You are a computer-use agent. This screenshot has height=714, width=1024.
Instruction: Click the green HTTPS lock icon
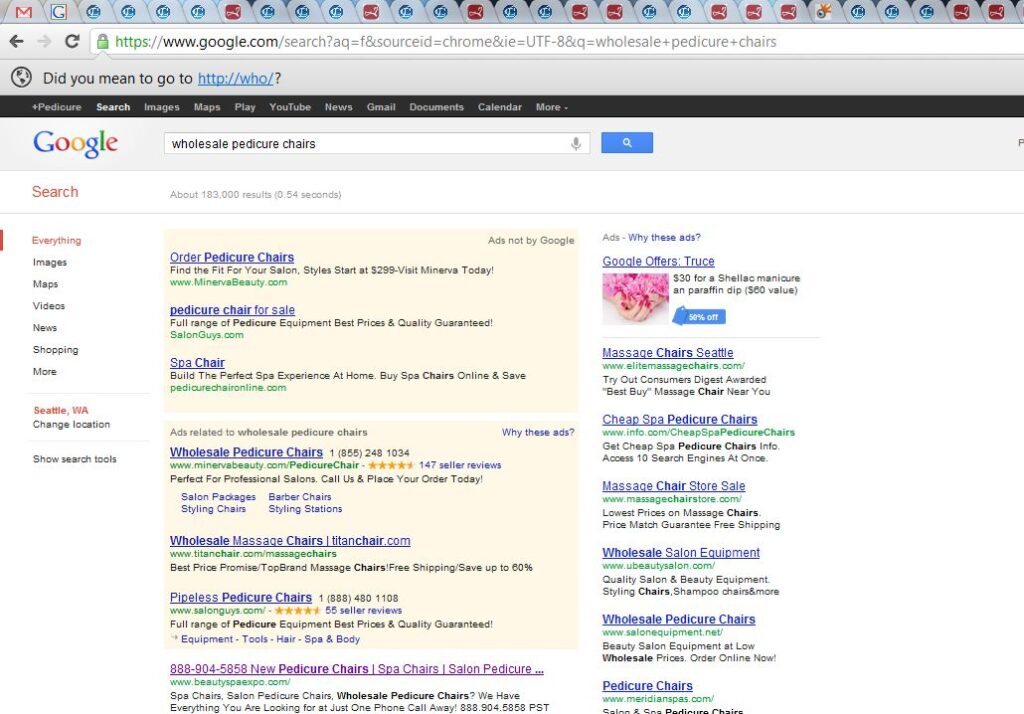point(103,42)
